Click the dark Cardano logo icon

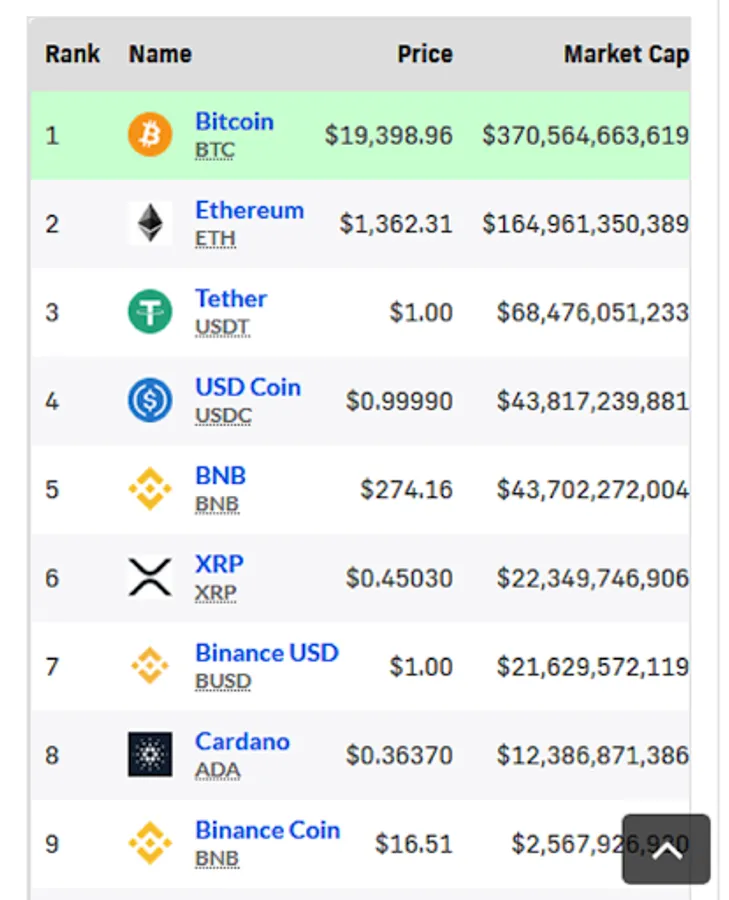150,755
